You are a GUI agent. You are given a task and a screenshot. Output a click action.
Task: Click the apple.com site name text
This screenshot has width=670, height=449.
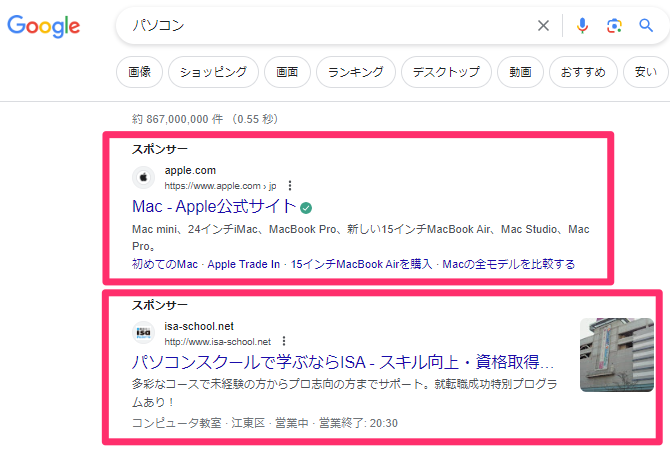coord(190,170)
